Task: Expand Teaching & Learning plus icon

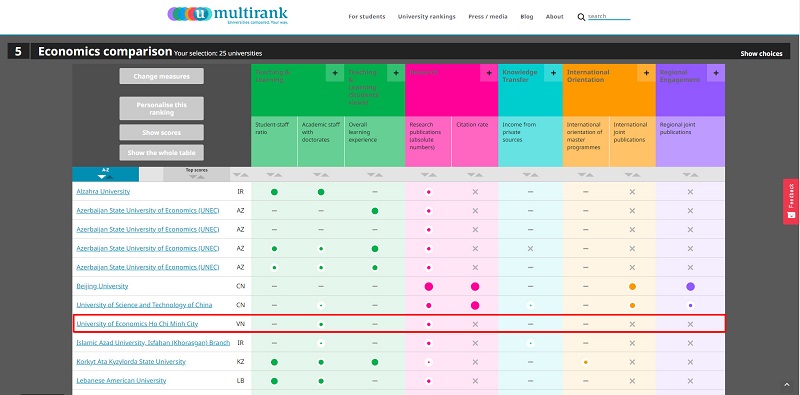Action: [x=335, y=73]
